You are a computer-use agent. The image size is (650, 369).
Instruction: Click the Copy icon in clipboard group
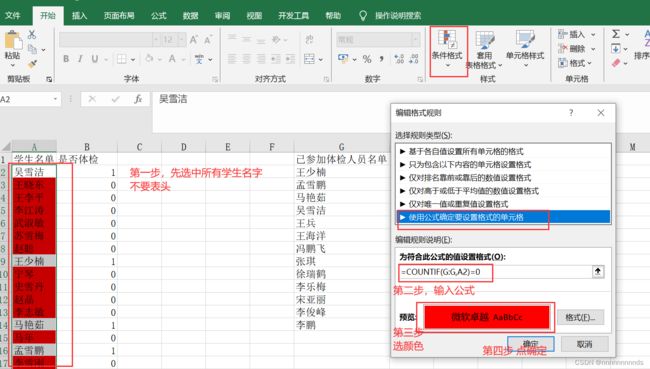(32, 49)
